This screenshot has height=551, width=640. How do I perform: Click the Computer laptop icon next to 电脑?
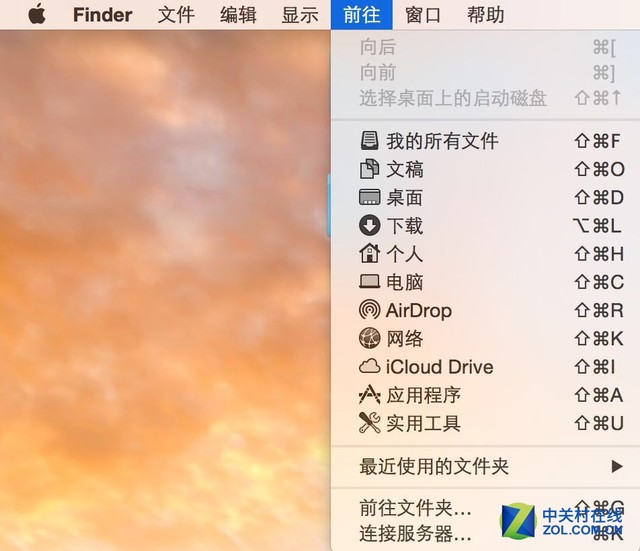[x=370, y=283]
